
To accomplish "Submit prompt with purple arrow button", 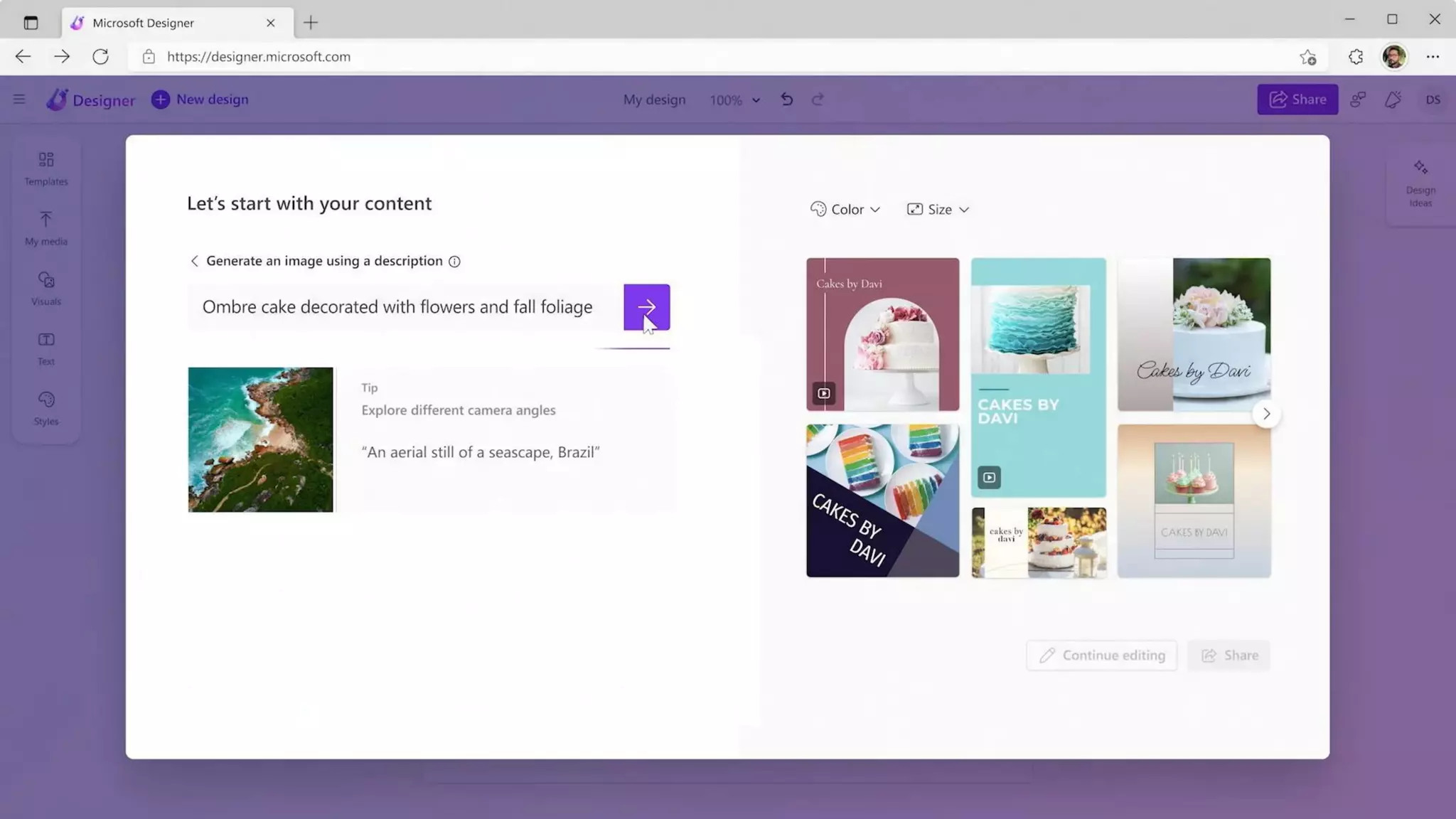I will pos(646,307).
